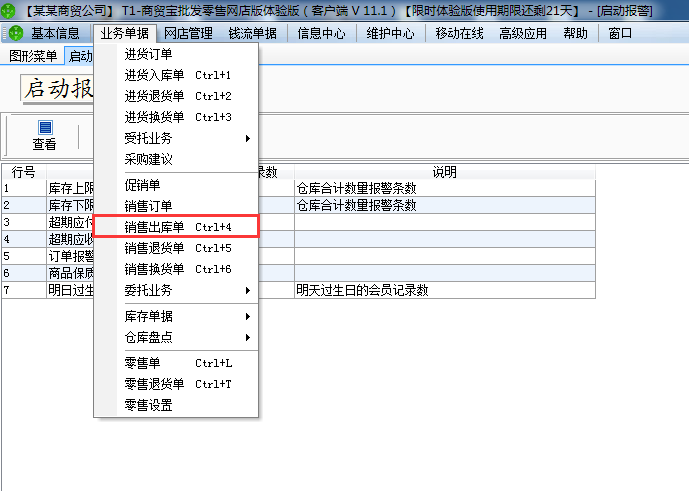Open the 基本信息 menu

[x=55, y=33]
